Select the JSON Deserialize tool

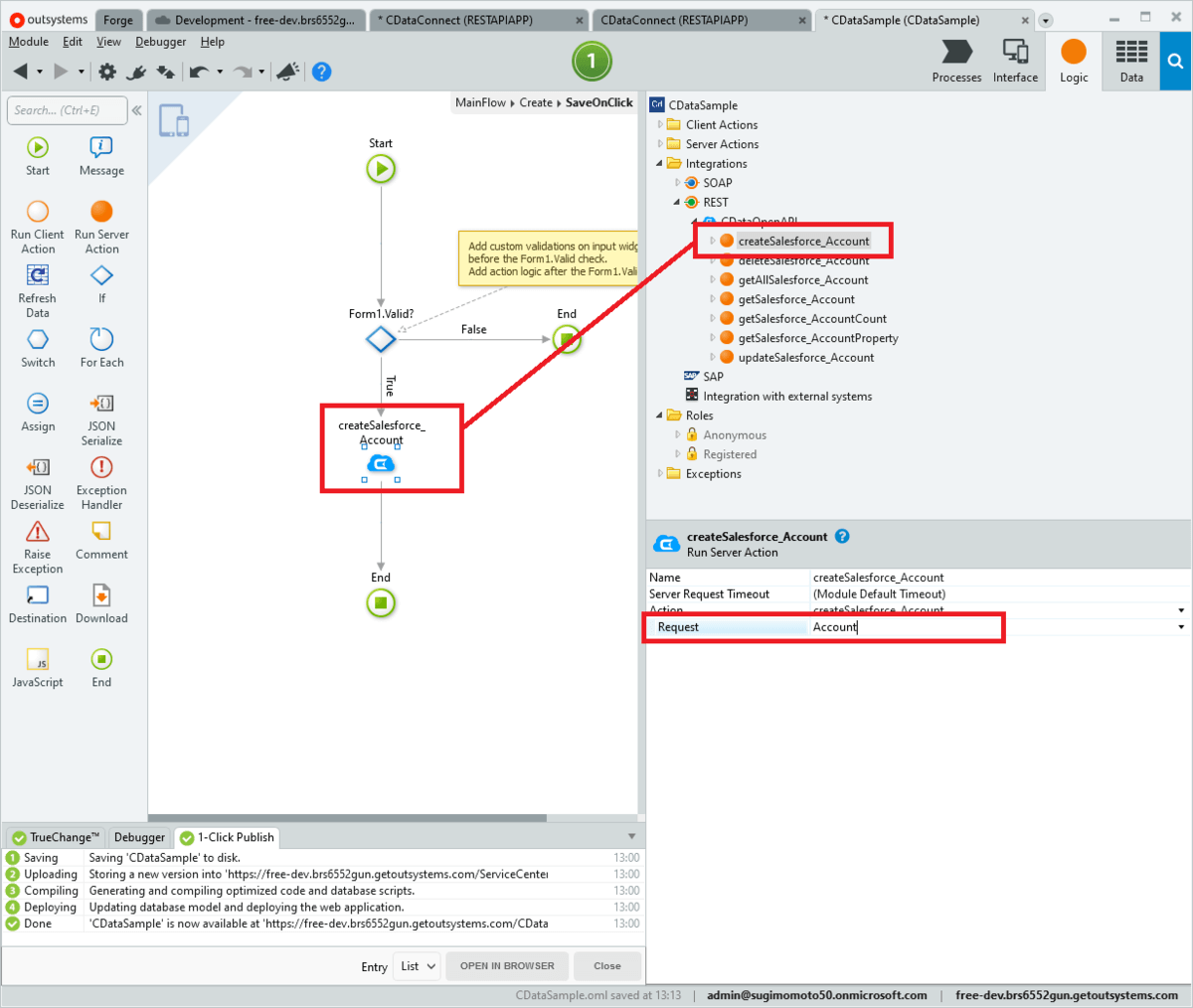[38, 483]
